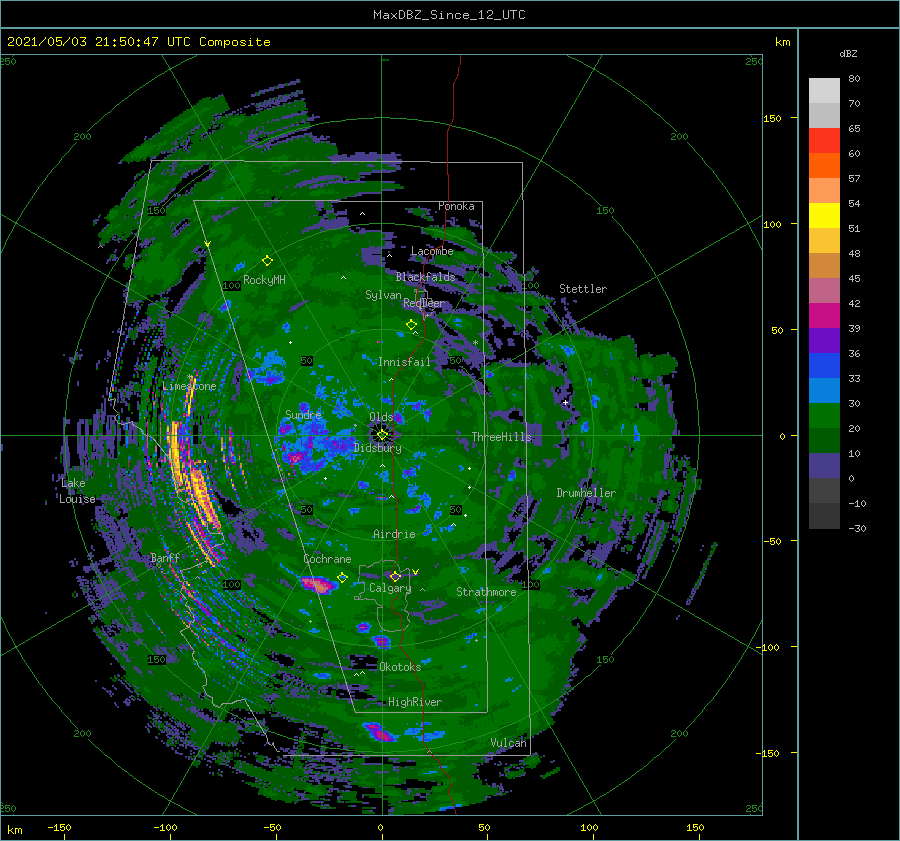
Task: Click the ThreeHills city label
Action: (x=502, y=437)
